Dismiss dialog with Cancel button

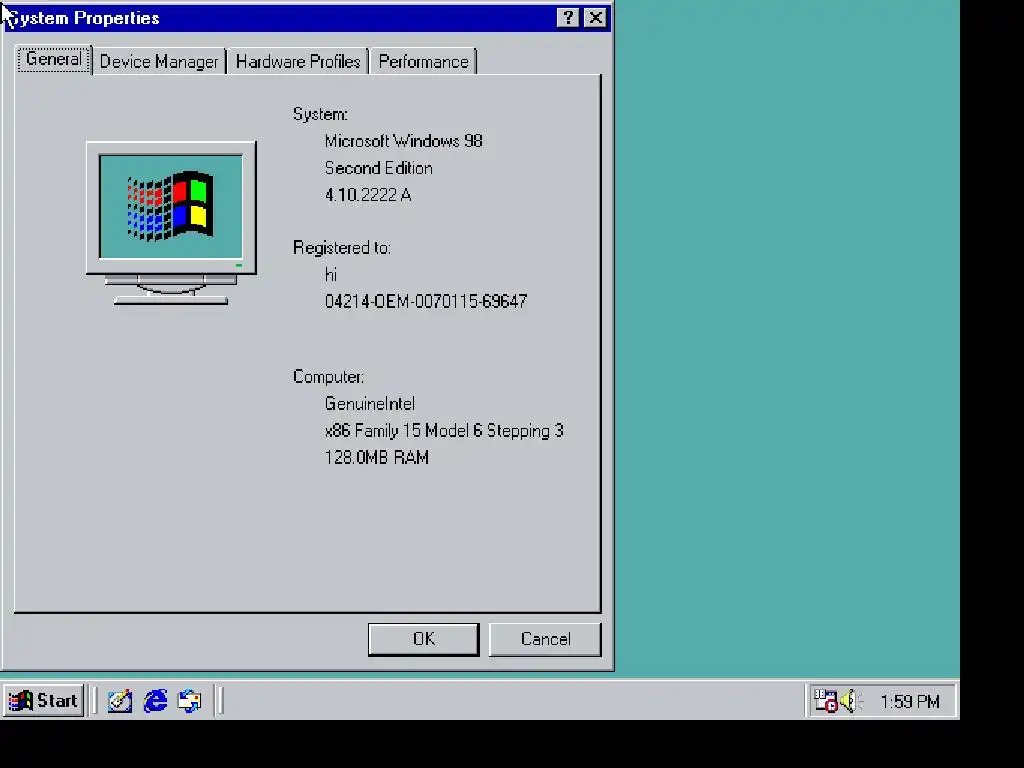coord(545,639)
